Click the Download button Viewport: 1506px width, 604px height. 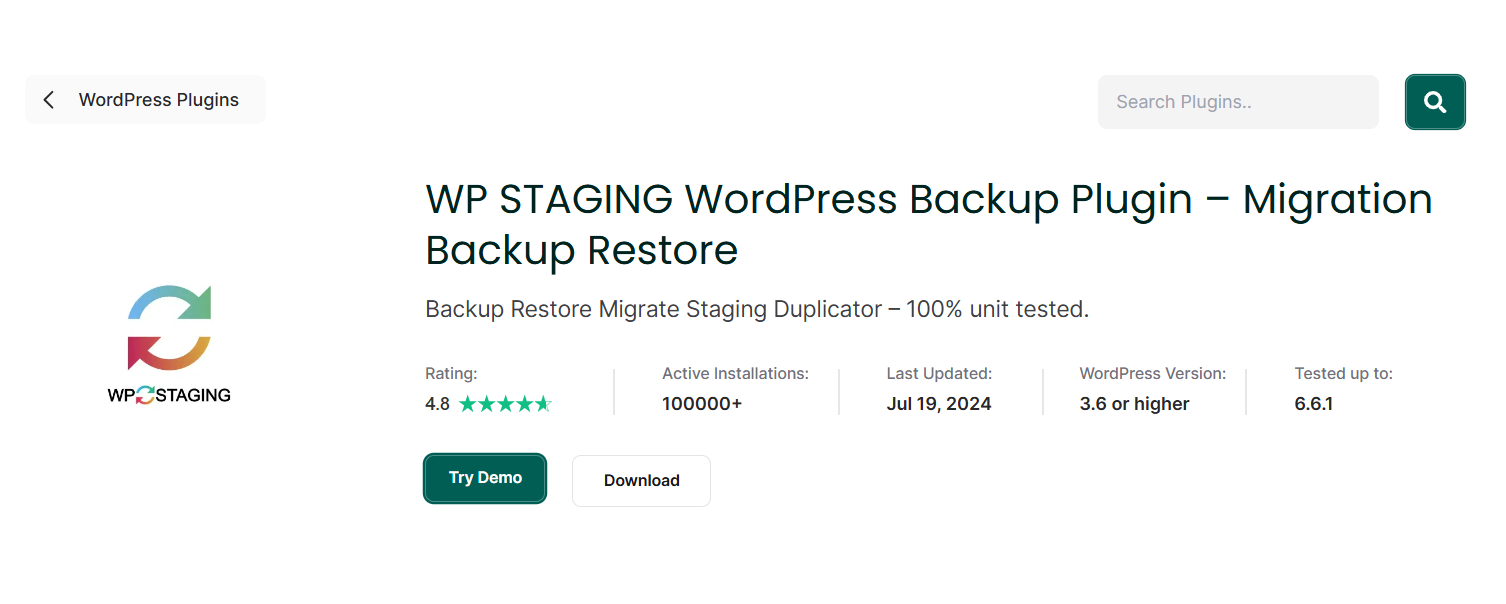641,481
